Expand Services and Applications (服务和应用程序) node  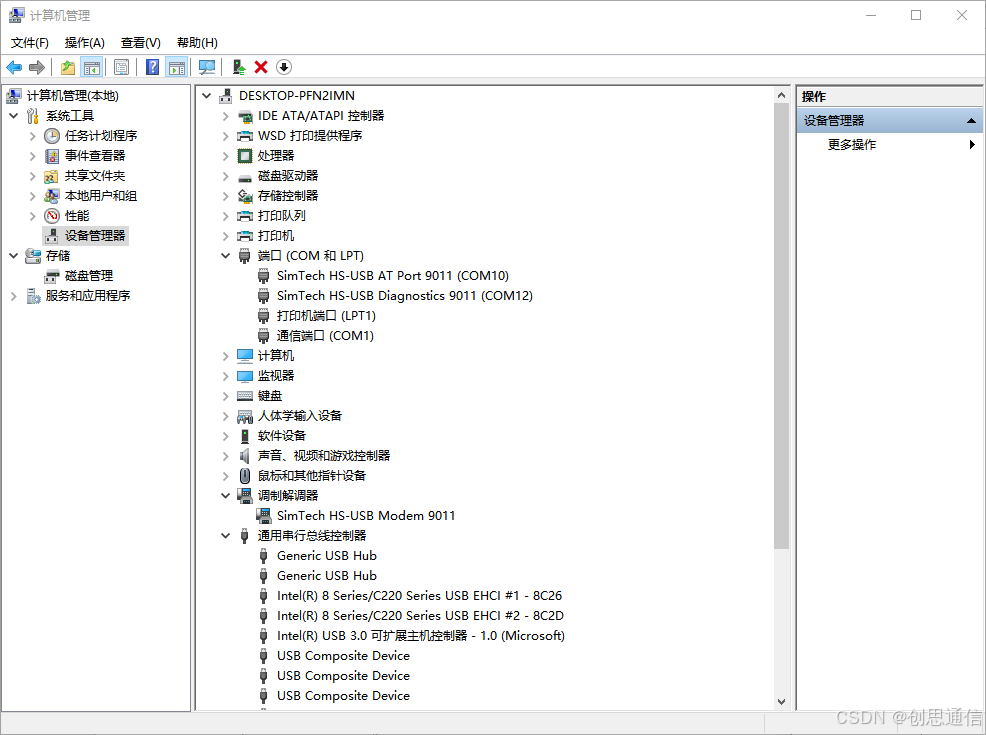click(13, 296)
